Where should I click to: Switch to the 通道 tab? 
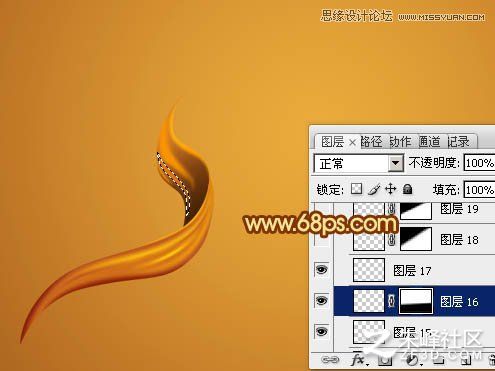pyautogui.click(x=429, y=142)
